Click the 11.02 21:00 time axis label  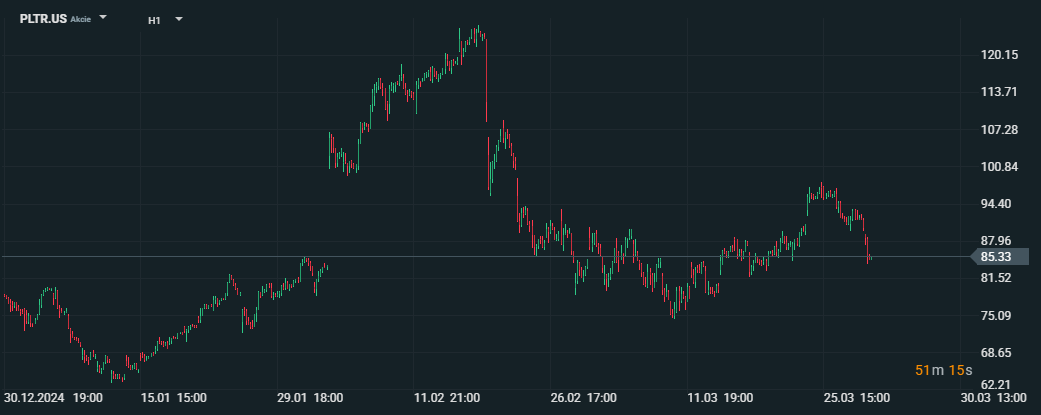[x=447, y=398]
